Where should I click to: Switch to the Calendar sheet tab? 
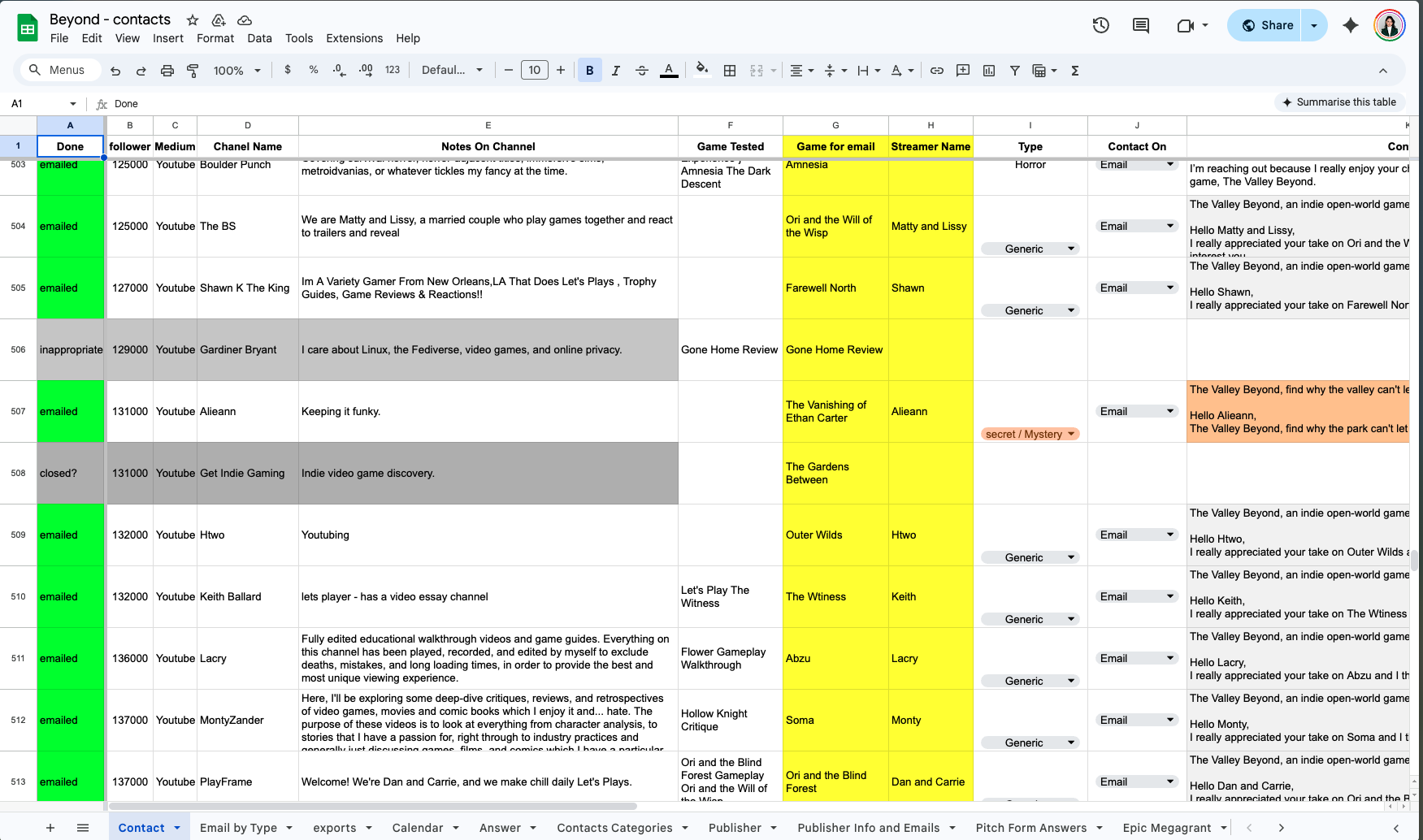418,828
